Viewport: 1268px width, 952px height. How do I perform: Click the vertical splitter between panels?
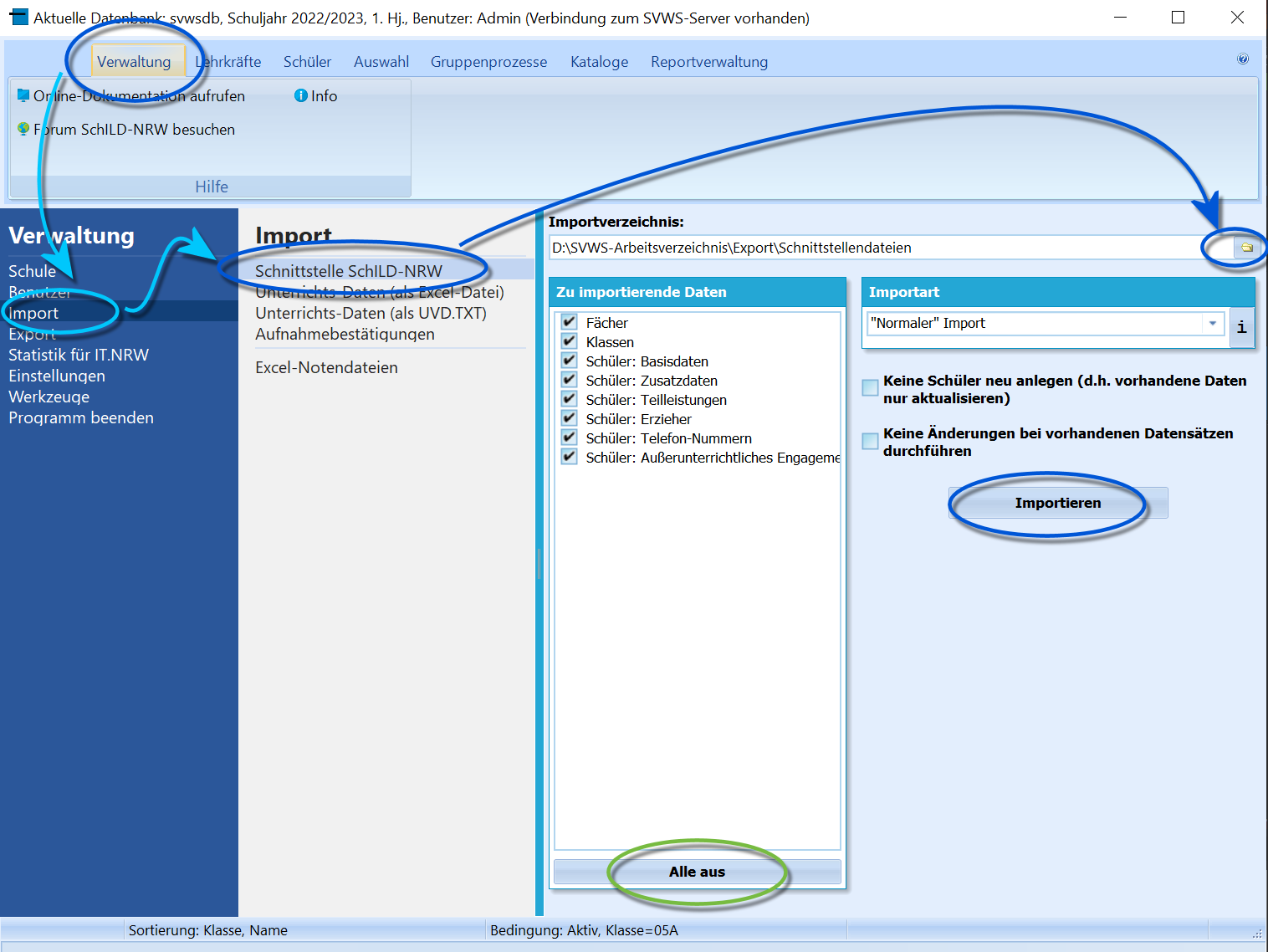point(539,562)
